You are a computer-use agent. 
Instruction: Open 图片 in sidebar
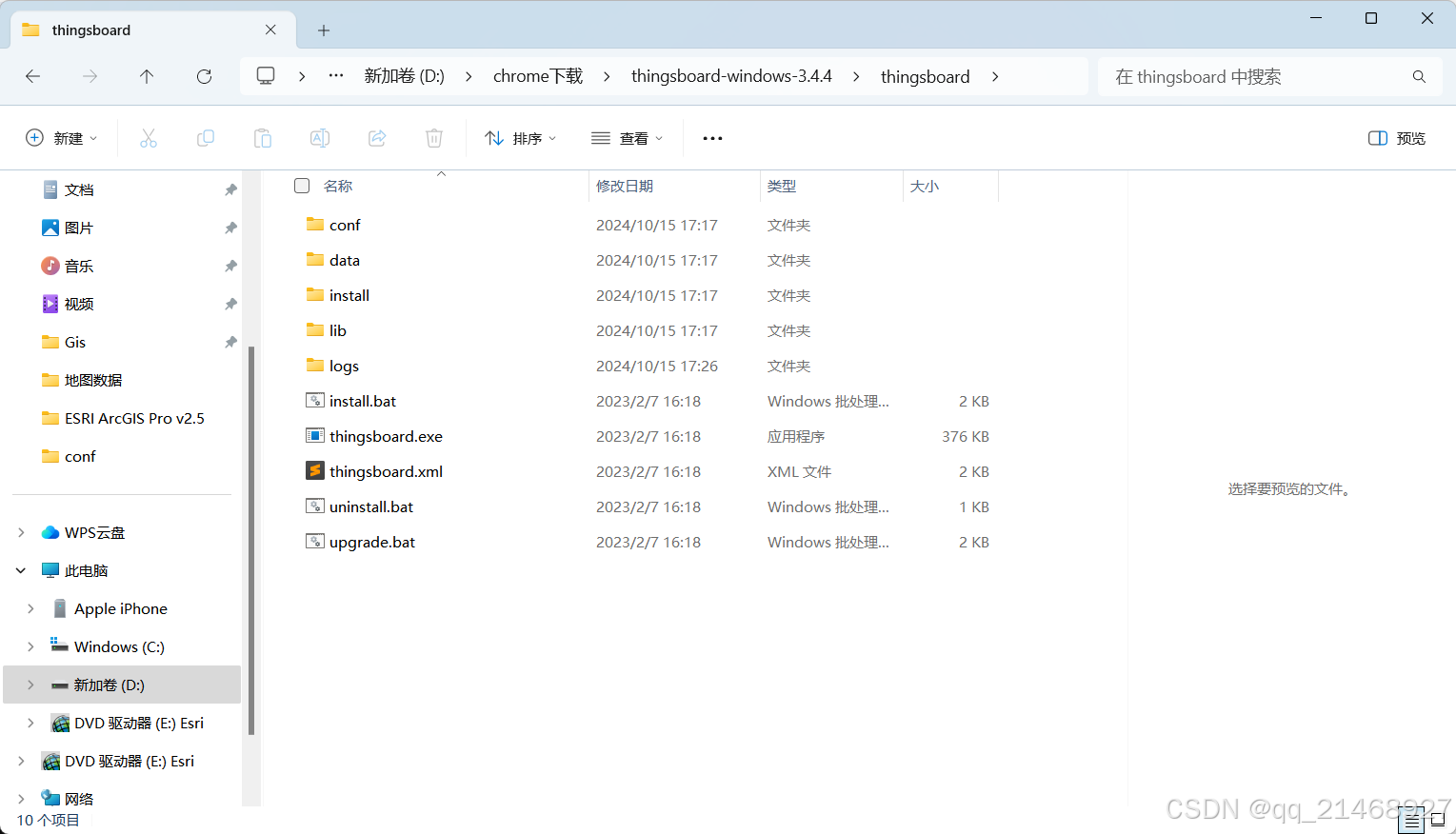tap(79, 228)
